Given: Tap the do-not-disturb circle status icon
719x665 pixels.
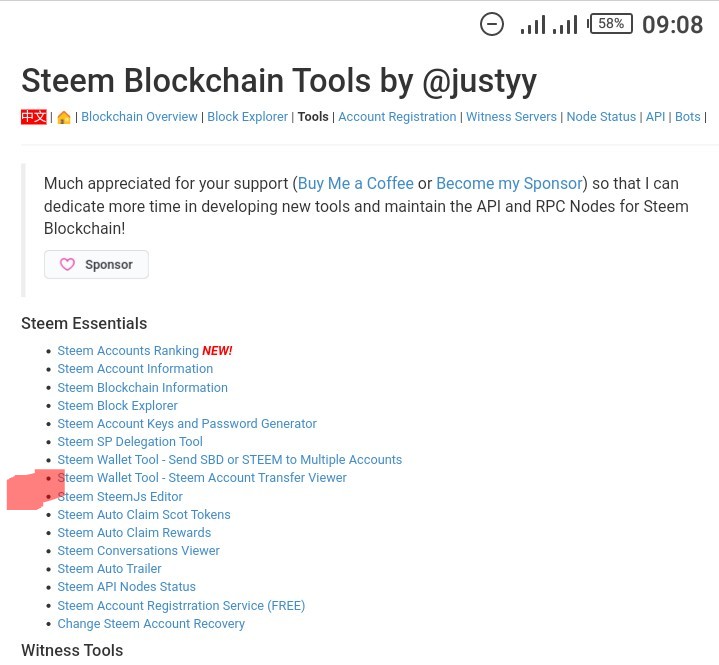Looking at the screenshot, I should [x=492, y=24].
